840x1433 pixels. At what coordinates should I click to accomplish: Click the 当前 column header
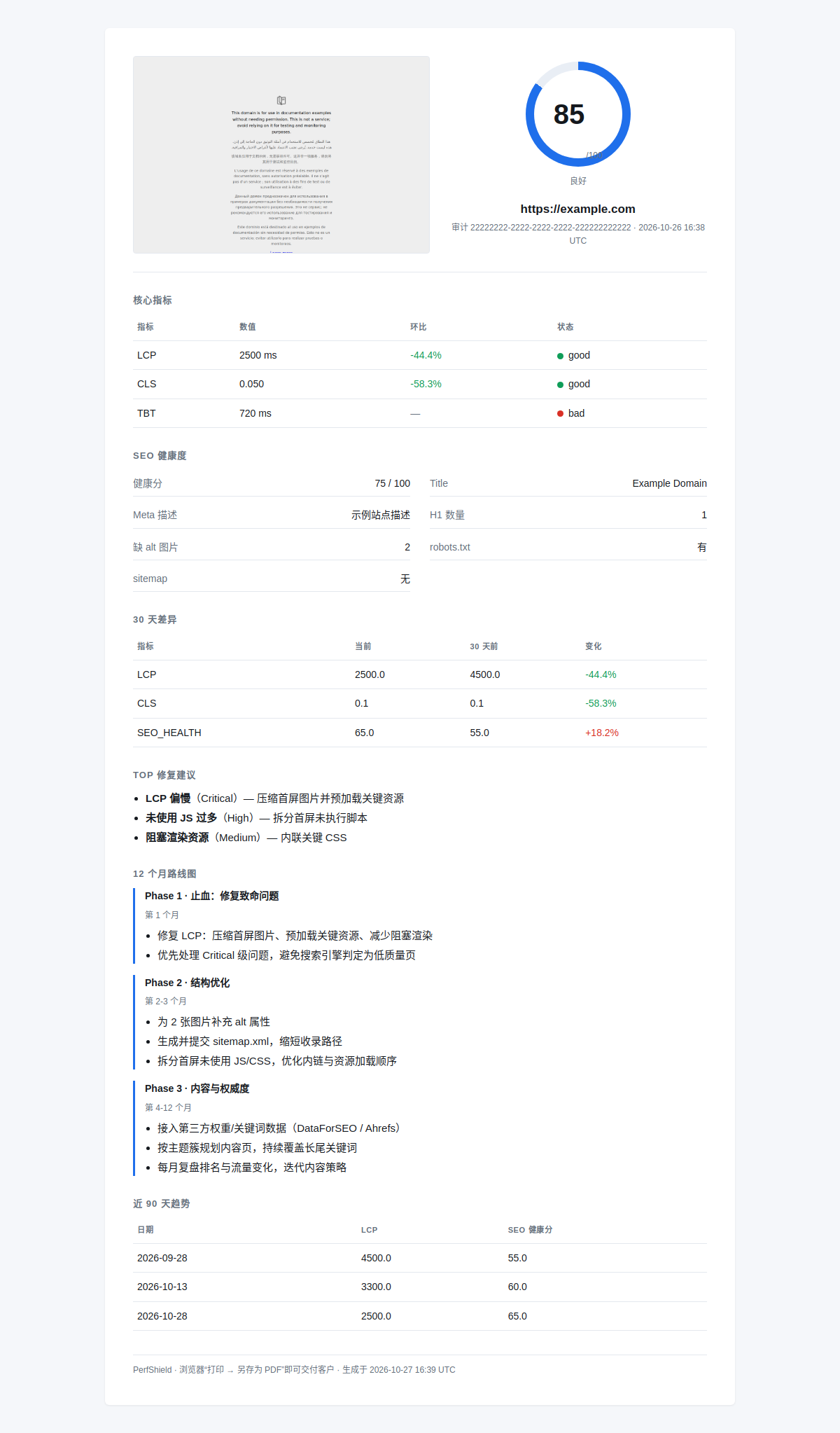tap(363, 646)
